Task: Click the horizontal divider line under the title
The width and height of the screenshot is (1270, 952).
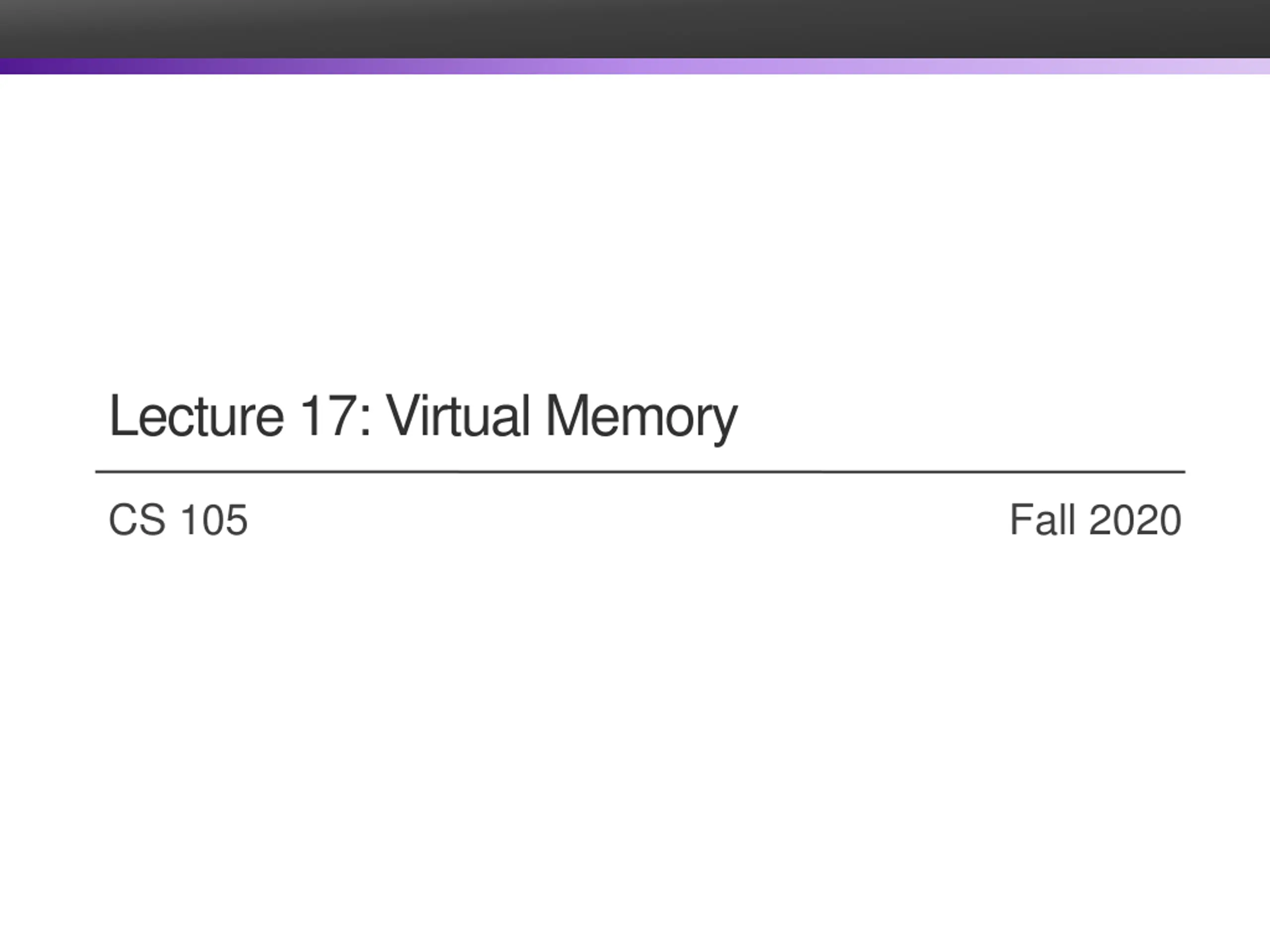Action: click(640, 472)
